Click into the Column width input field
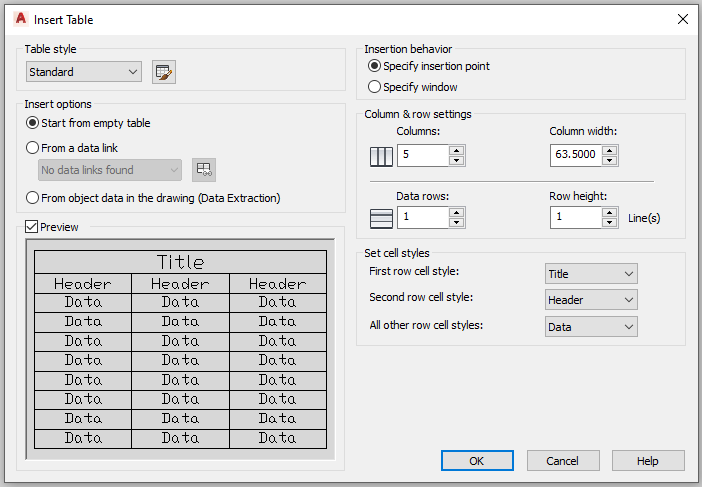The height and width of the screenshot is (487, 702). [x=576, y=155]
